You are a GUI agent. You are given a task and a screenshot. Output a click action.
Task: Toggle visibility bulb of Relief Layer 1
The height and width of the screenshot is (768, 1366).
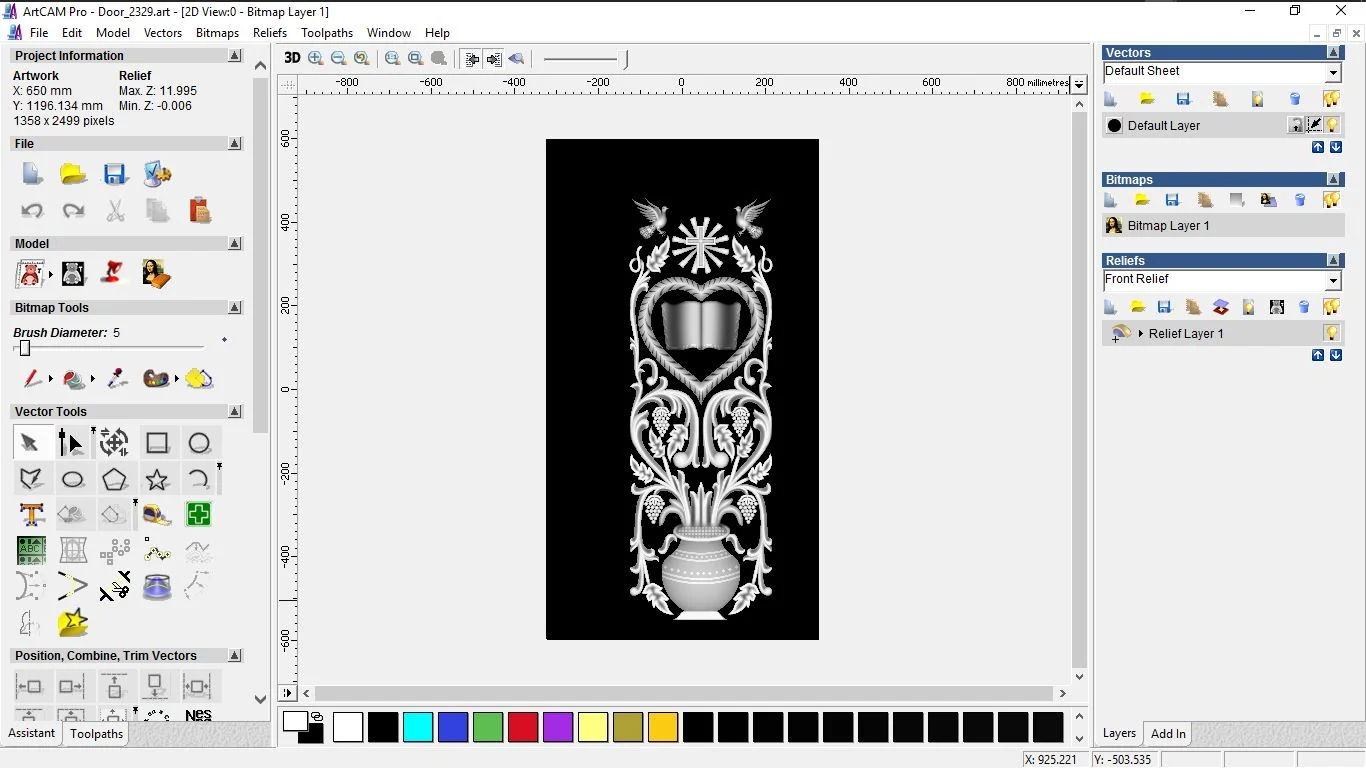1331,333
